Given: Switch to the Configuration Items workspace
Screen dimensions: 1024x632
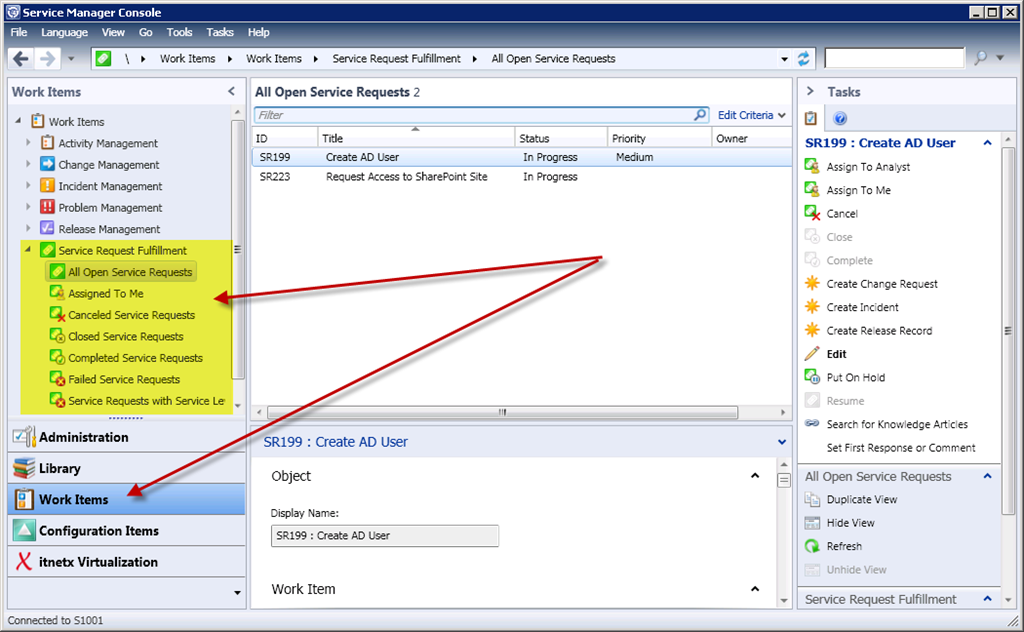Looking at the screenshot, I should [x=98, y=531].
